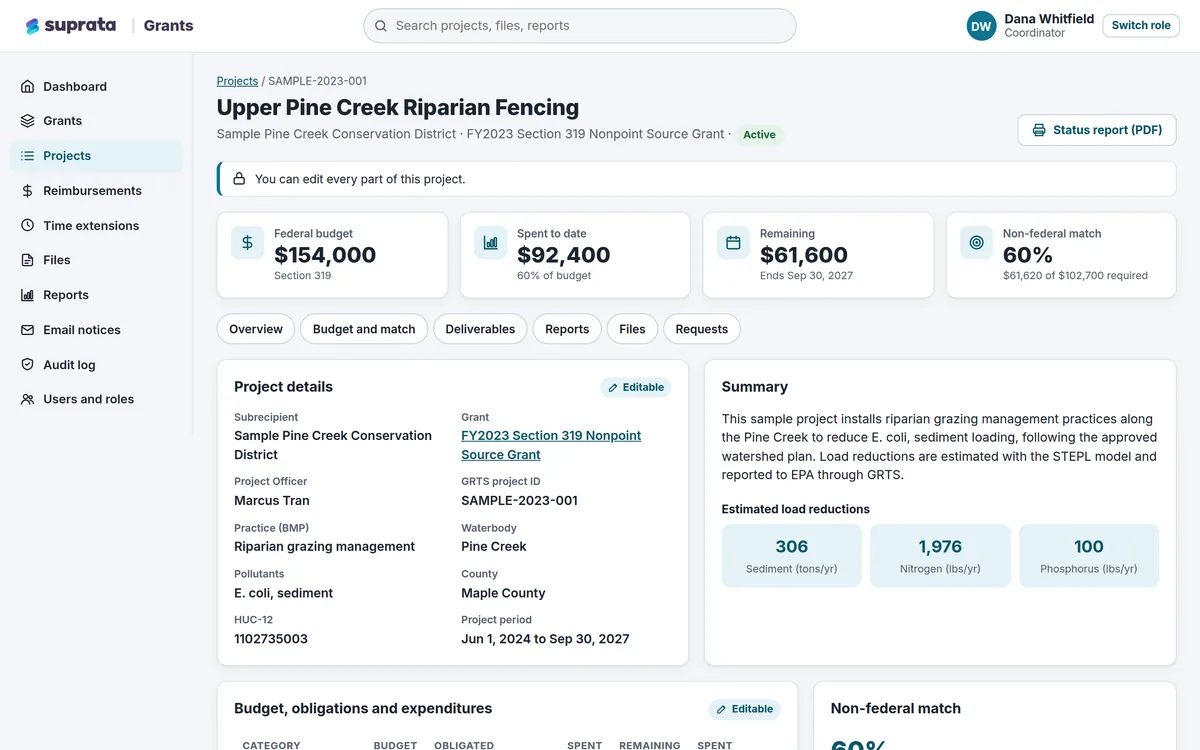Image resolution: width=1200 pixels, height=750 pixels.
Task: Switch to the Budget and match tab
Action: (364, 329)
